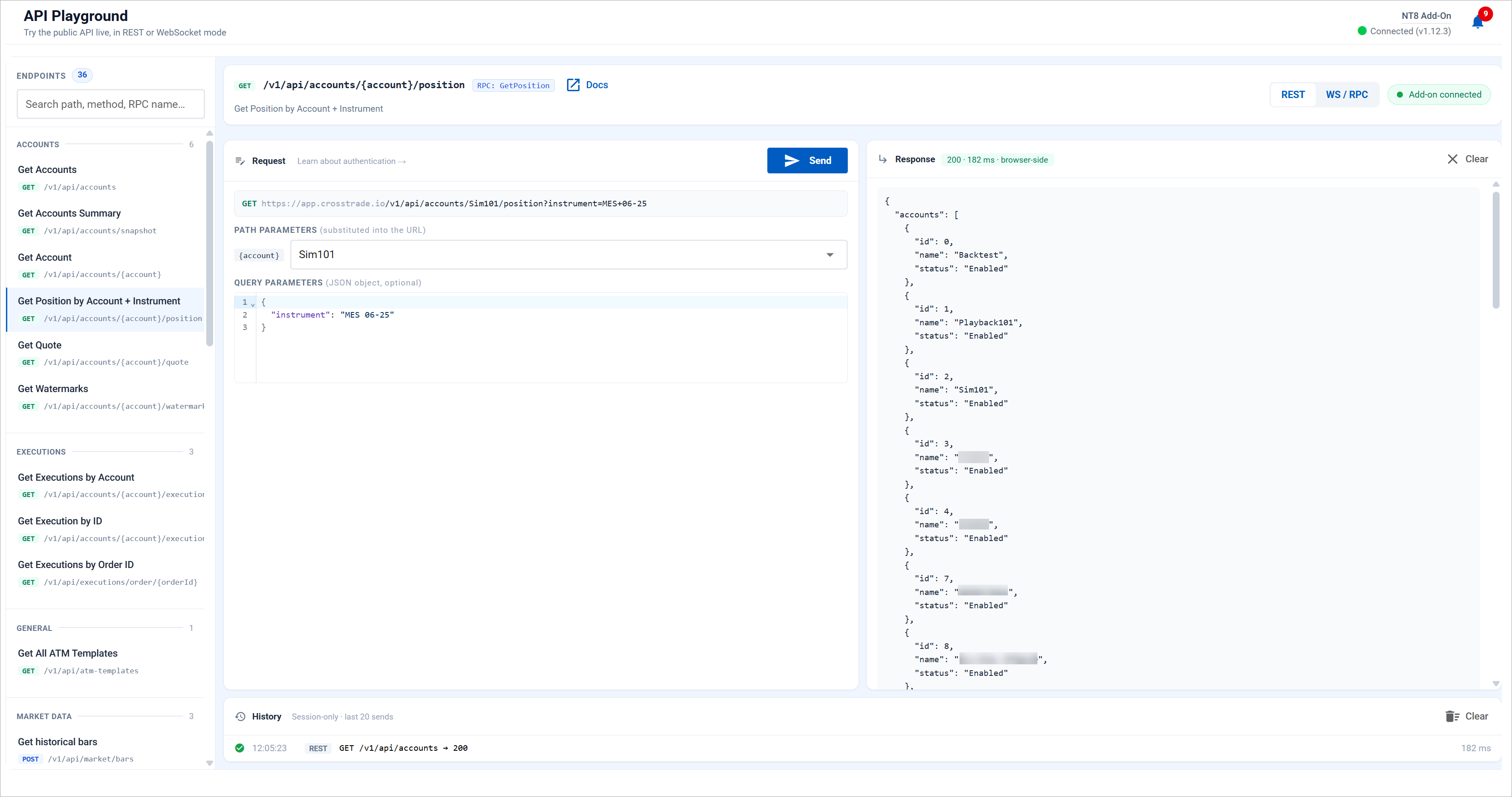1512x797 pixels.
Task: Click the Response arrow icon
Action: [883, 160]
